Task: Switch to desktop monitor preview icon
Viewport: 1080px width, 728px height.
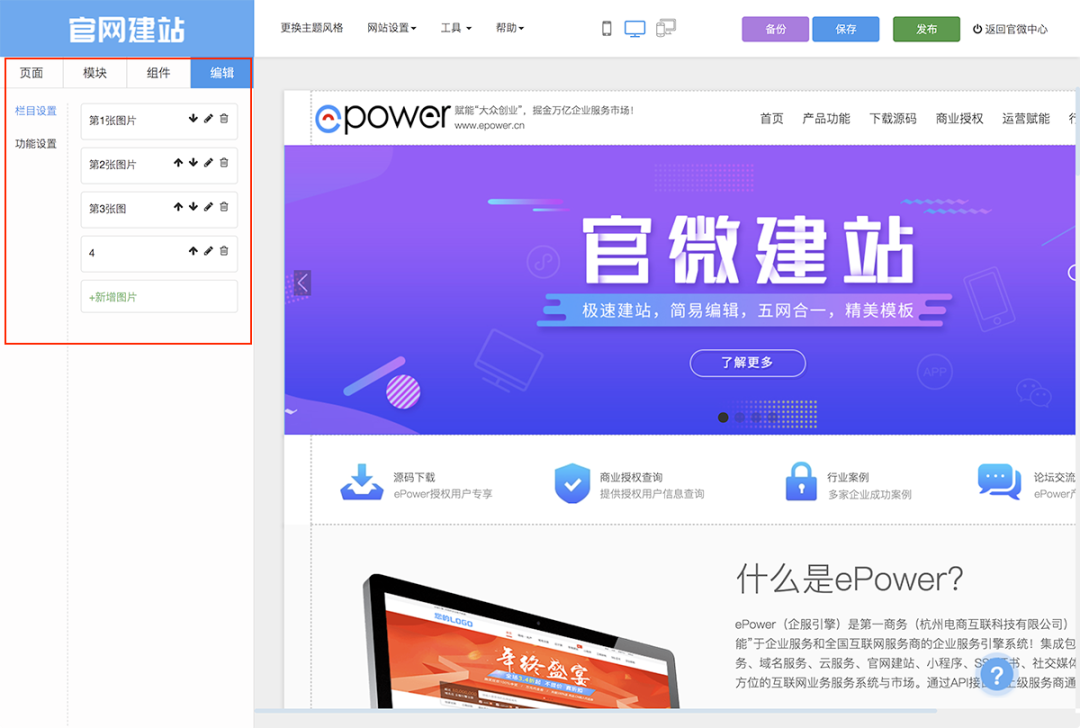Action: 635,28
